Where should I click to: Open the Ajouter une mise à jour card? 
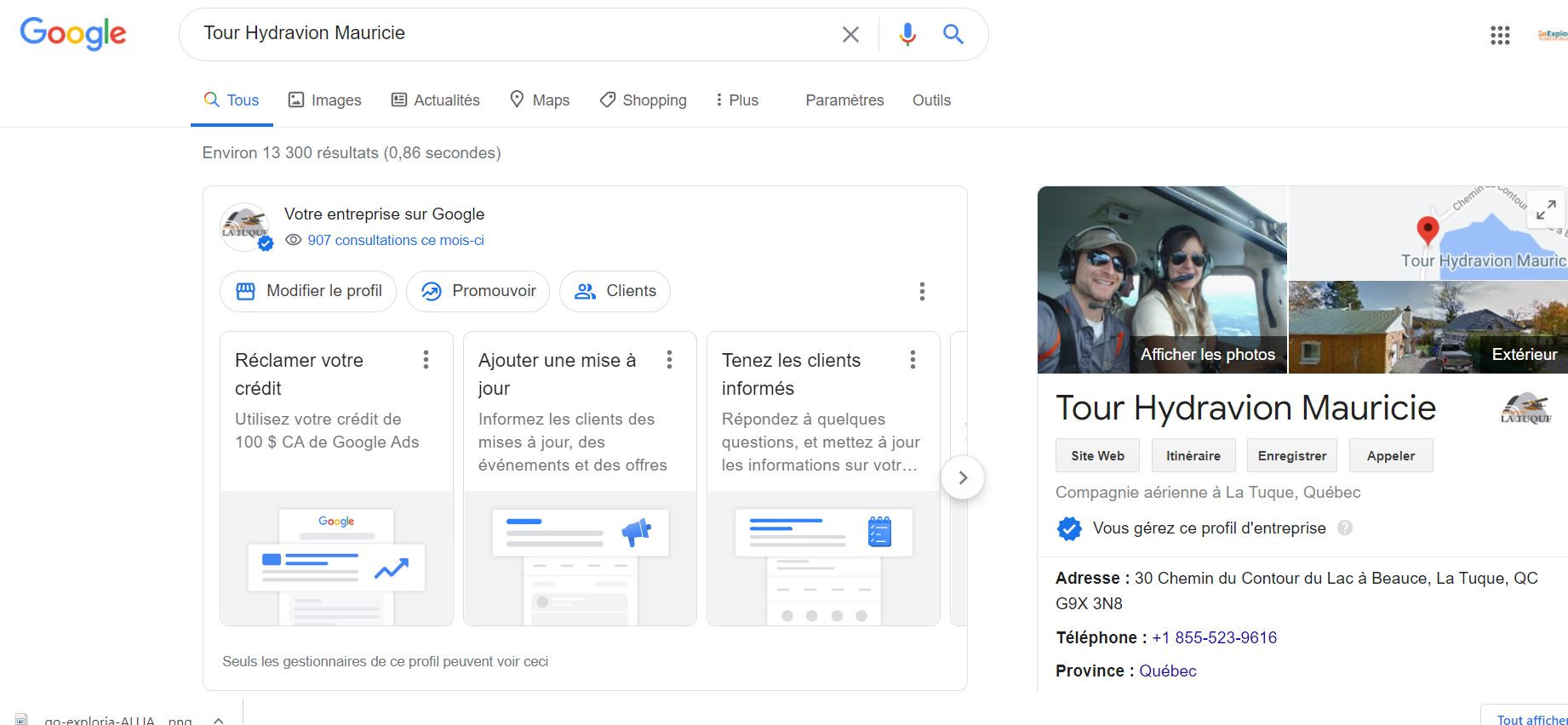(580, 478)
